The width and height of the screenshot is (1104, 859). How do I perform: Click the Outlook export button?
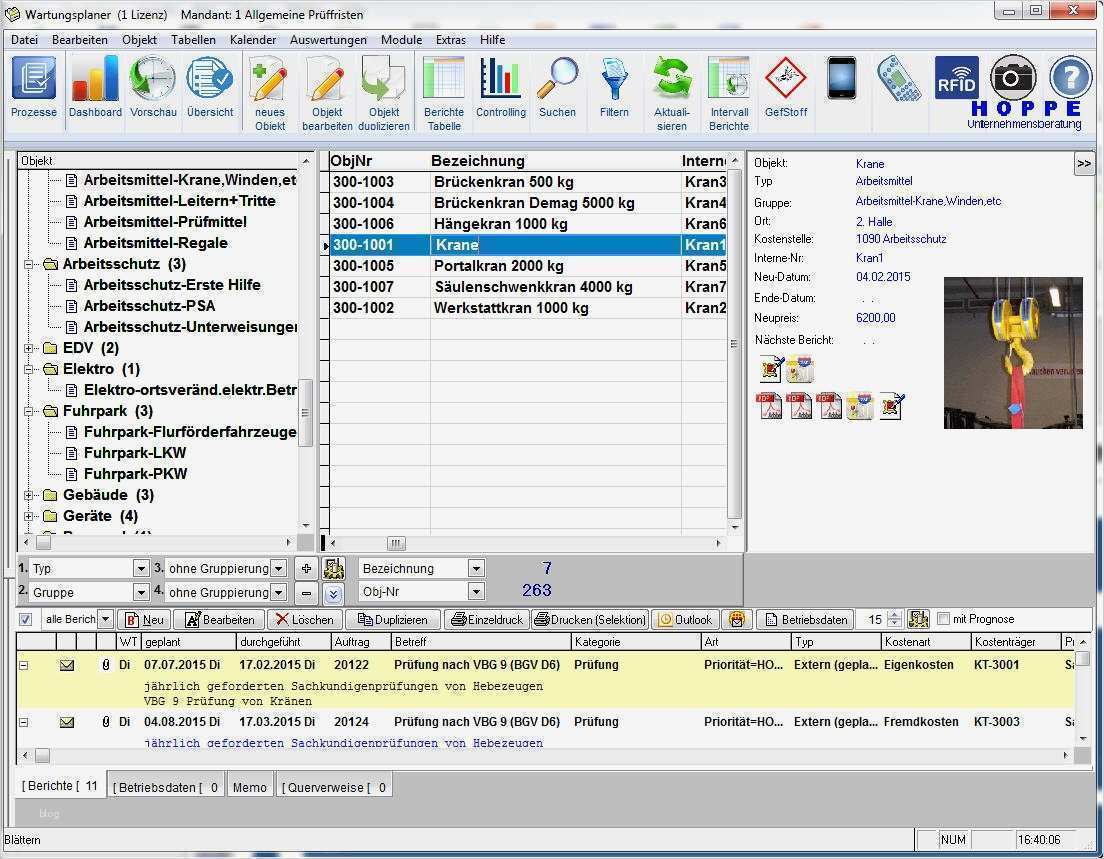(685, 619)
